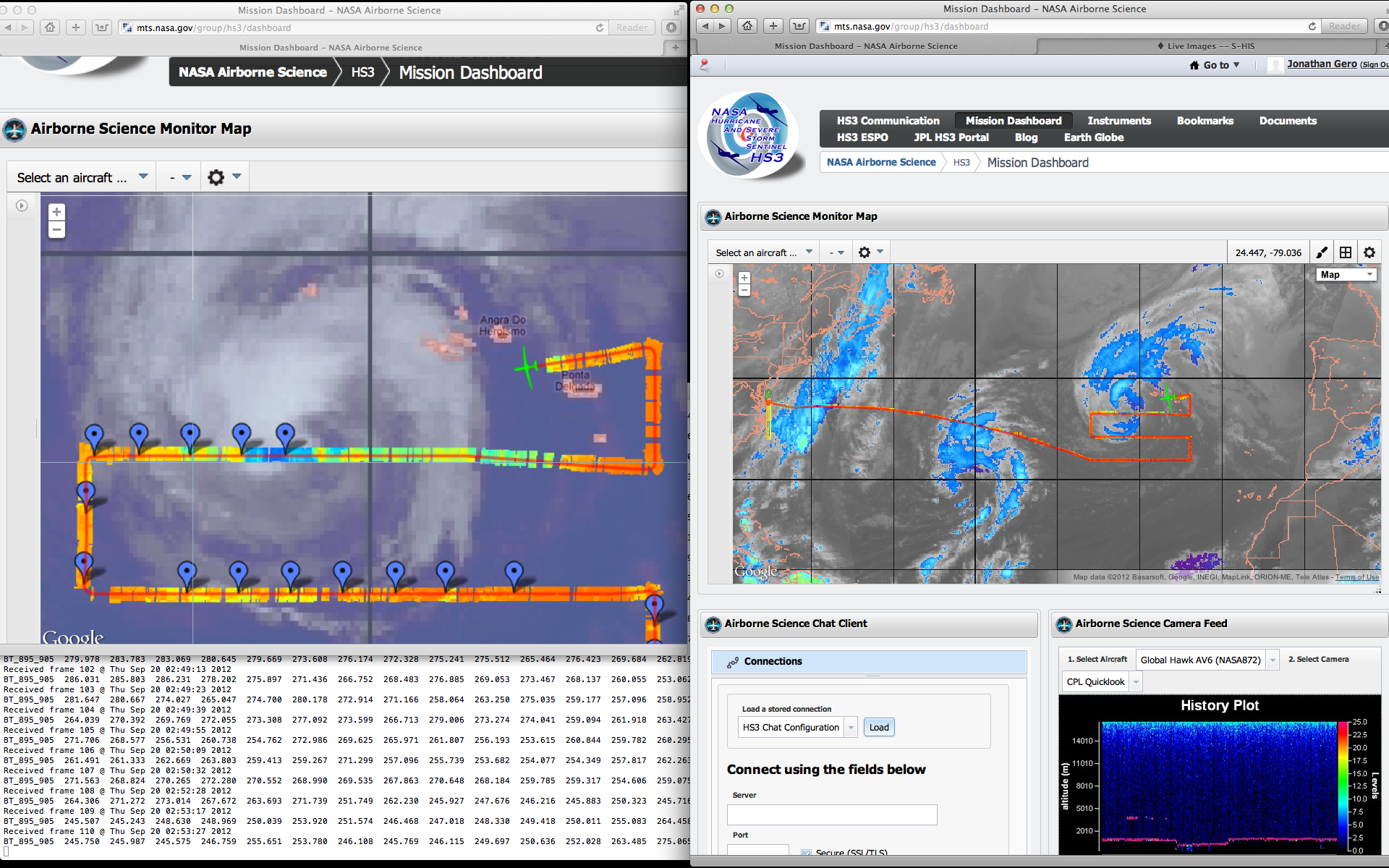Click the Server input field
The width and height of the screenshot is (1389, 868).
point(831,815)
